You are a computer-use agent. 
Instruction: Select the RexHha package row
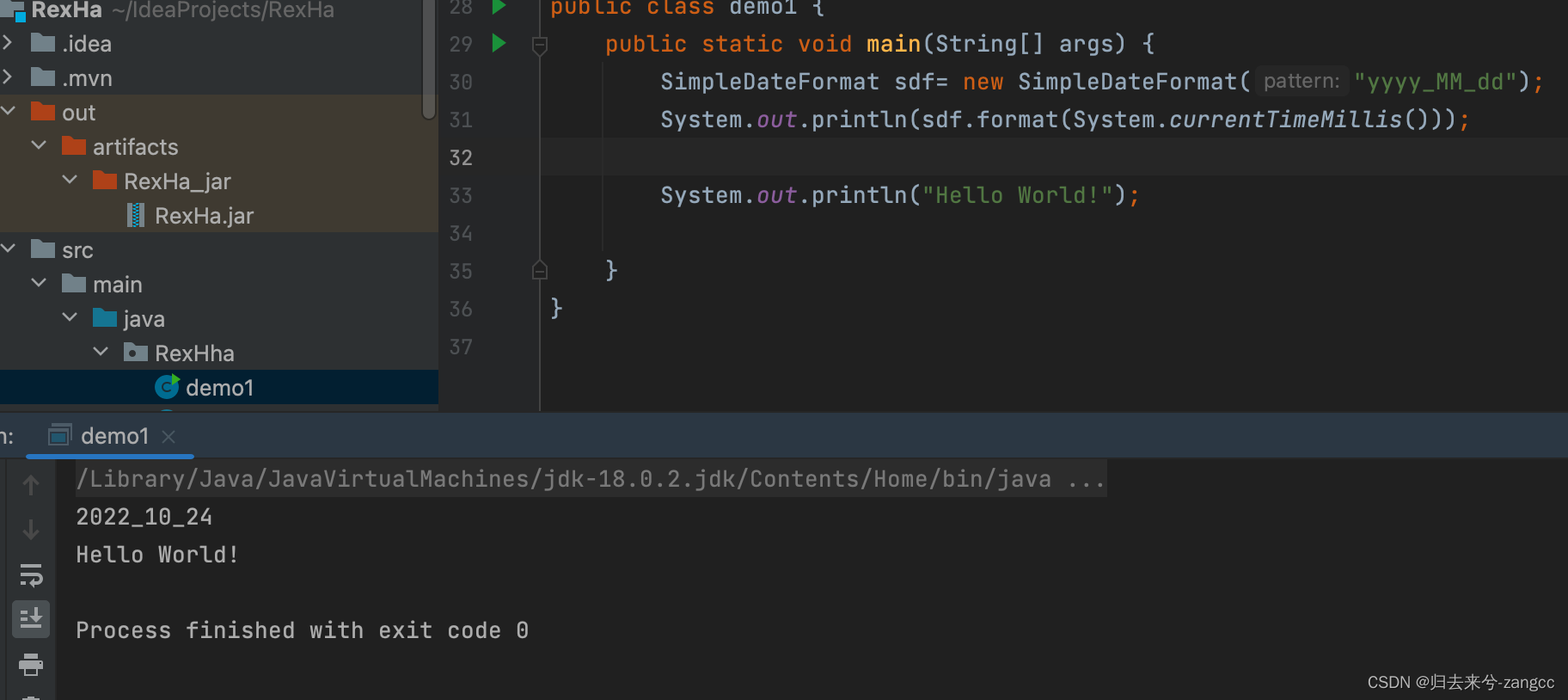pyautogui.click(x=219, y=353)
